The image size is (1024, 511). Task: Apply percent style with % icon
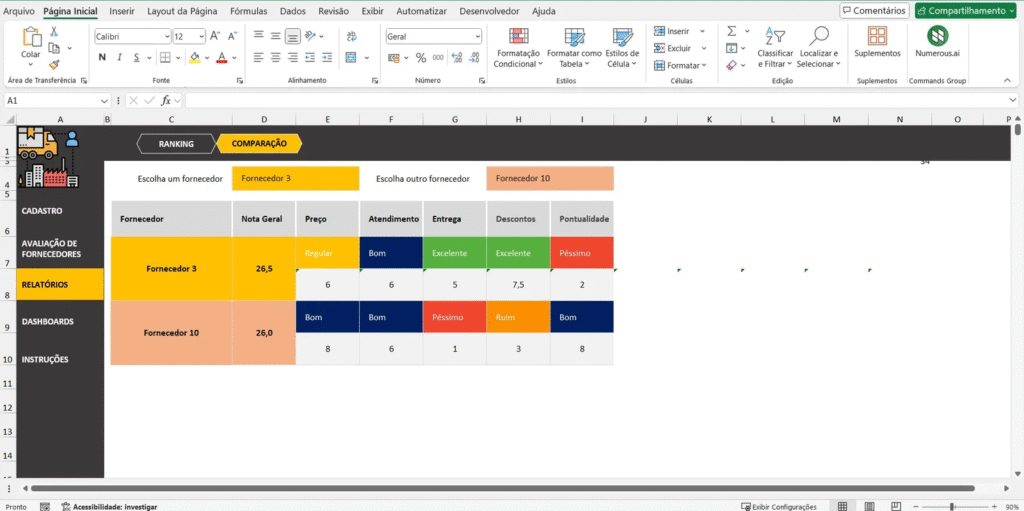coord(421,58)
